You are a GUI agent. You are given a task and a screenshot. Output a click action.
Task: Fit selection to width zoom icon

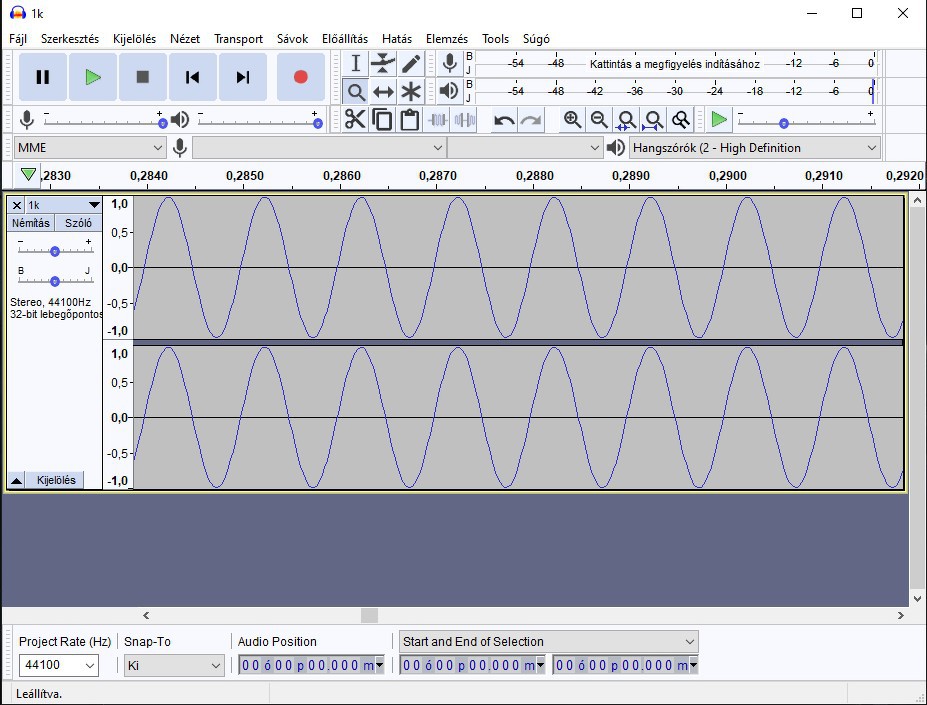(x=626, y=120)
